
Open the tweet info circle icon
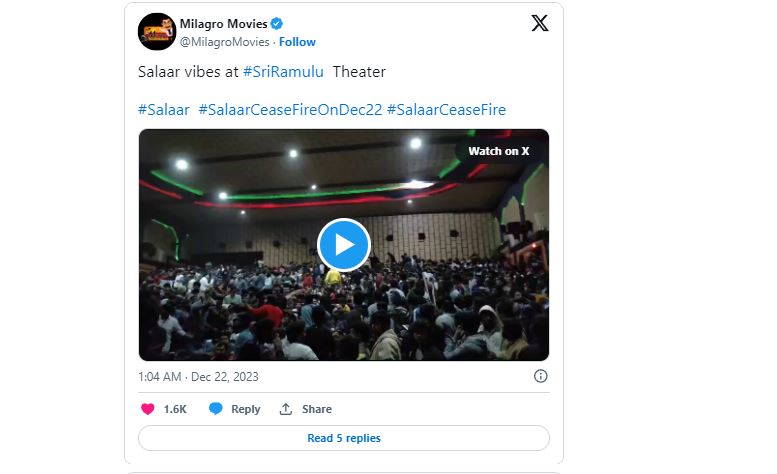coord(540,376)
